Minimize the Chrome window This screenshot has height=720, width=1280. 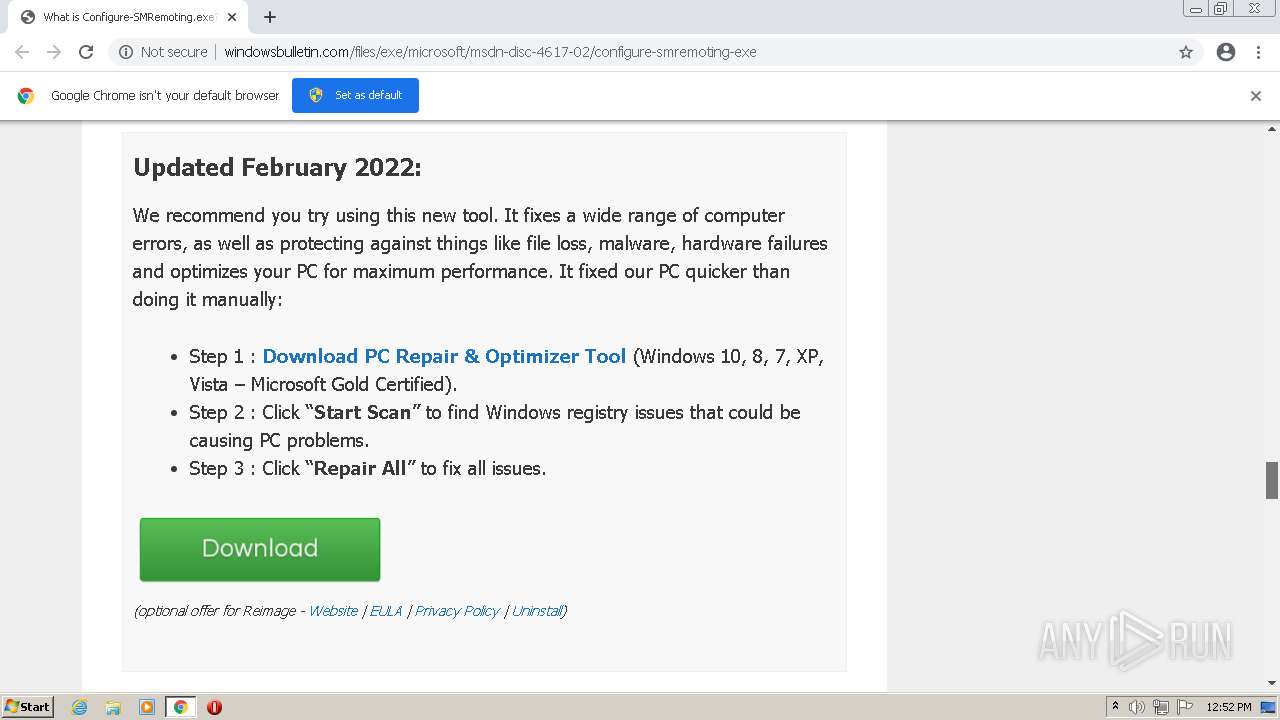(1196, 9)
